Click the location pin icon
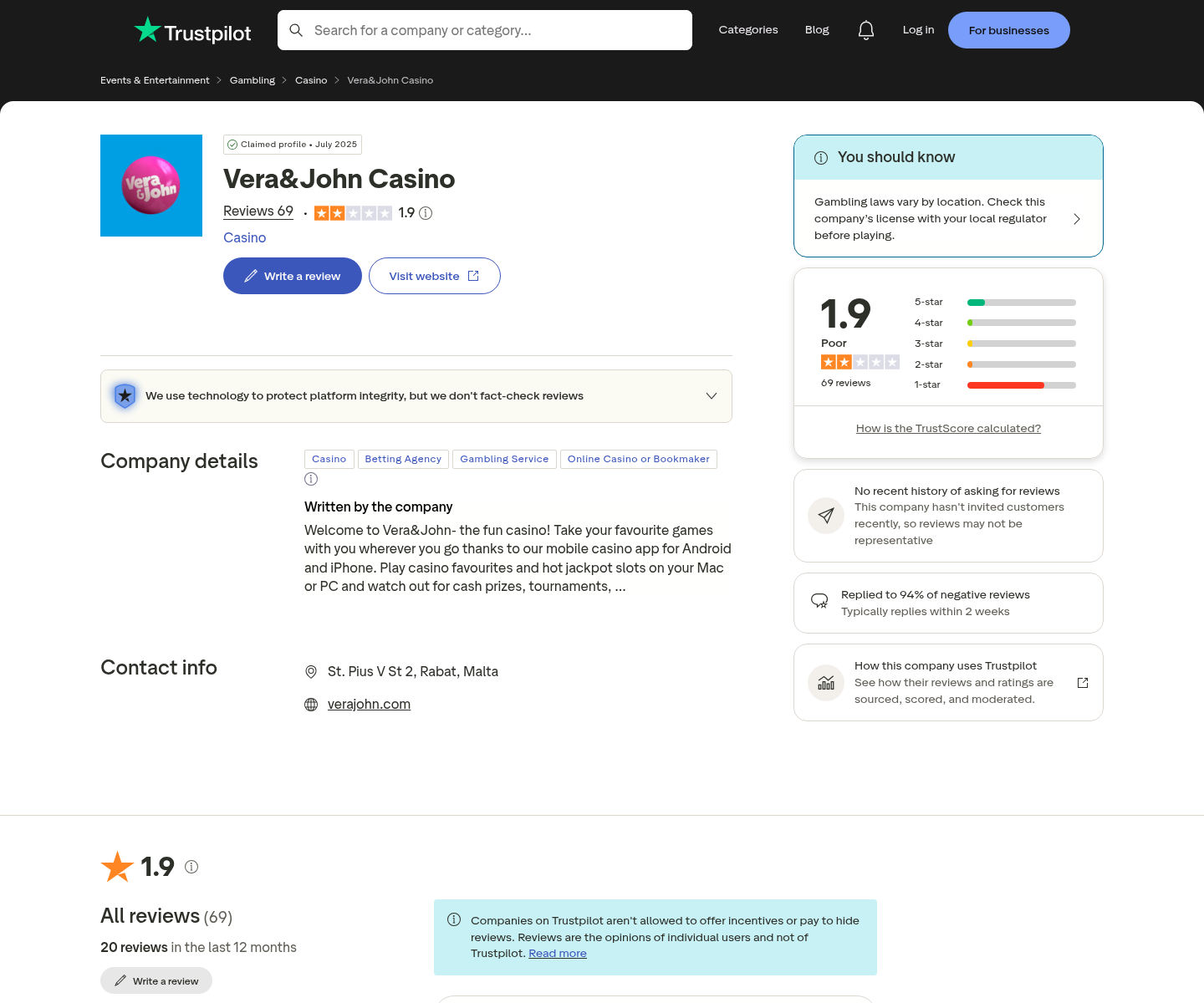 (311, 672)
